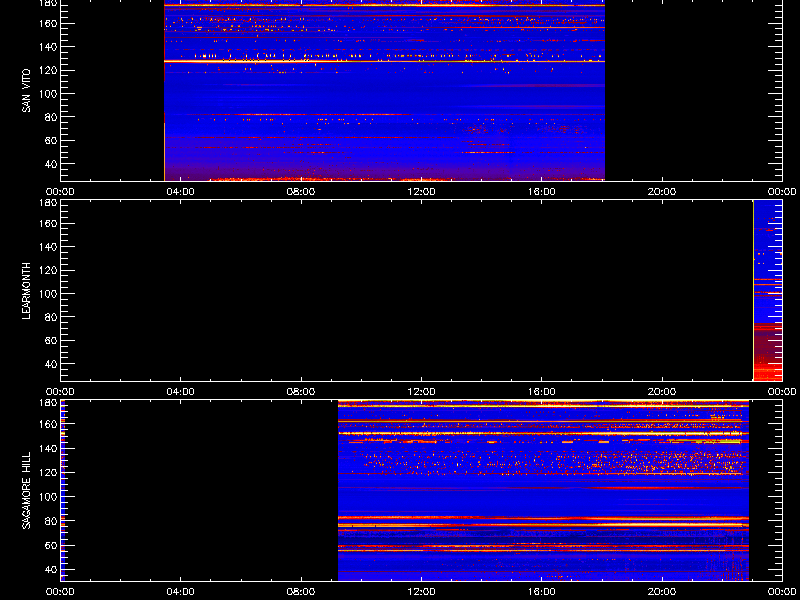Screen dimensions: 800x600
Task: Click 16:00 time label below Learmonth panel
Action: (542, 392)
